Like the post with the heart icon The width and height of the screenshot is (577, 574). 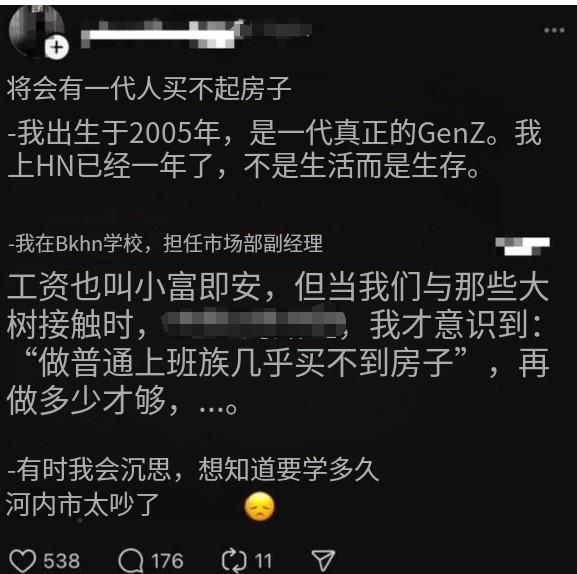(x=22, y=561)
